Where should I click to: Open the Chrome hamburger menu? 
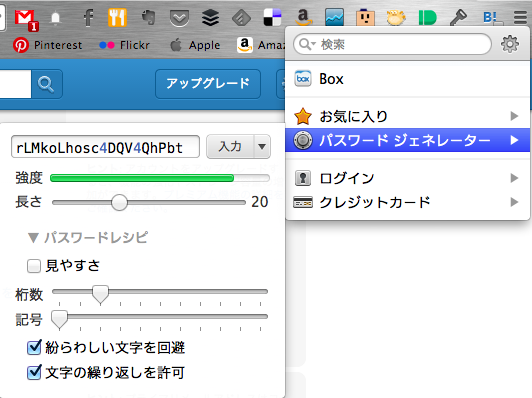click(x=520, y=18)
